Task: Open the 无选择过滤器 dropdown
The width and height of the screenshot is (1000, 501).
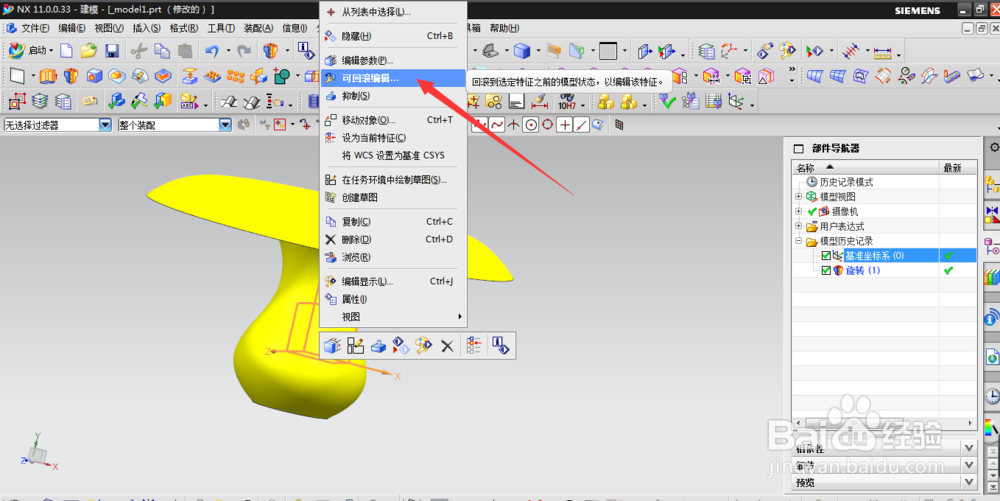Action: pos(105,126)
